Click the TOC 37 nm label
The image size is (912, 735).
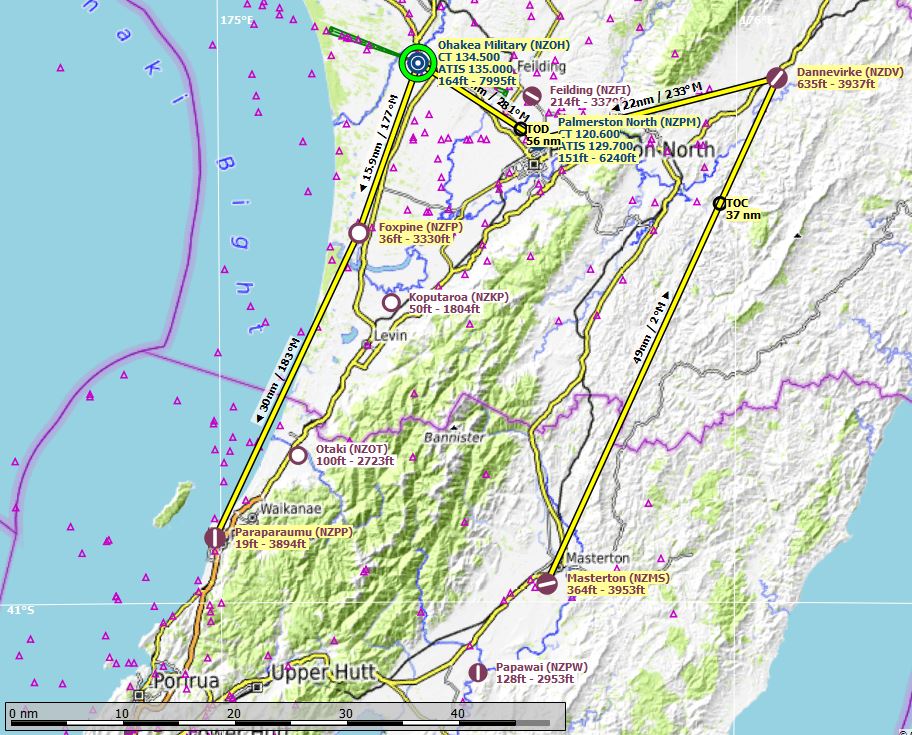coord(743,209)
